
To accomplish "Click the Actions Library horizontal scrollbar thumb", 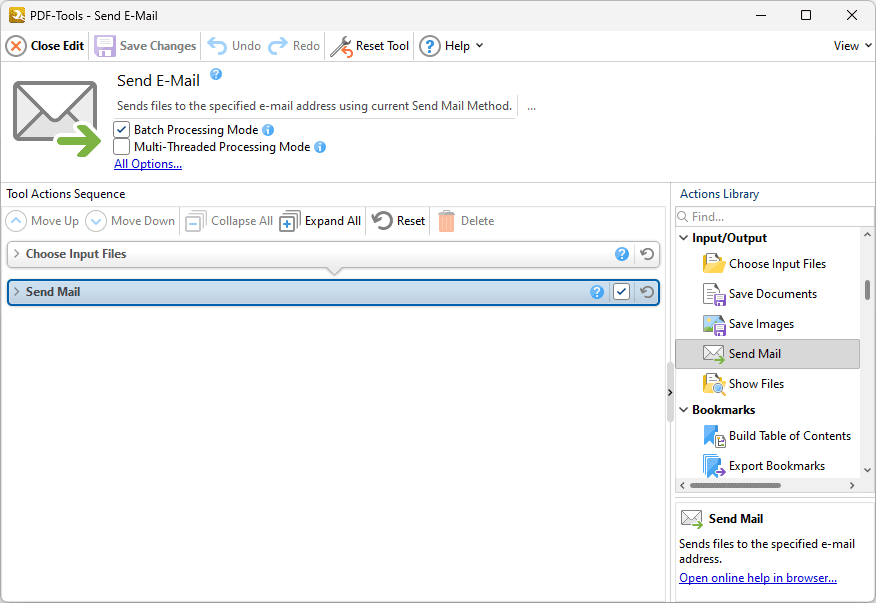I will (735, 486).
